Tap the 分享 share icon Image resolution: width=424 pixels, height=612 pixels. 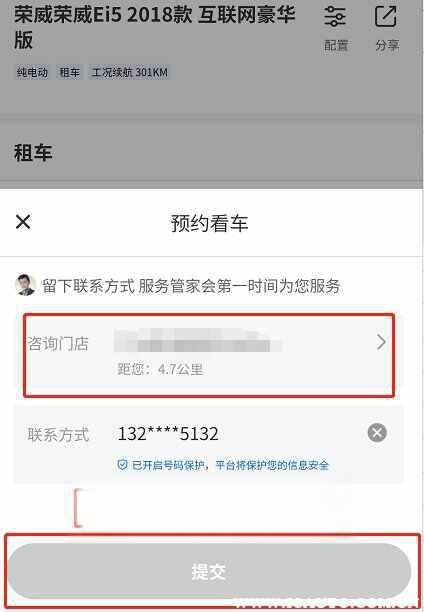pos(386,17)
